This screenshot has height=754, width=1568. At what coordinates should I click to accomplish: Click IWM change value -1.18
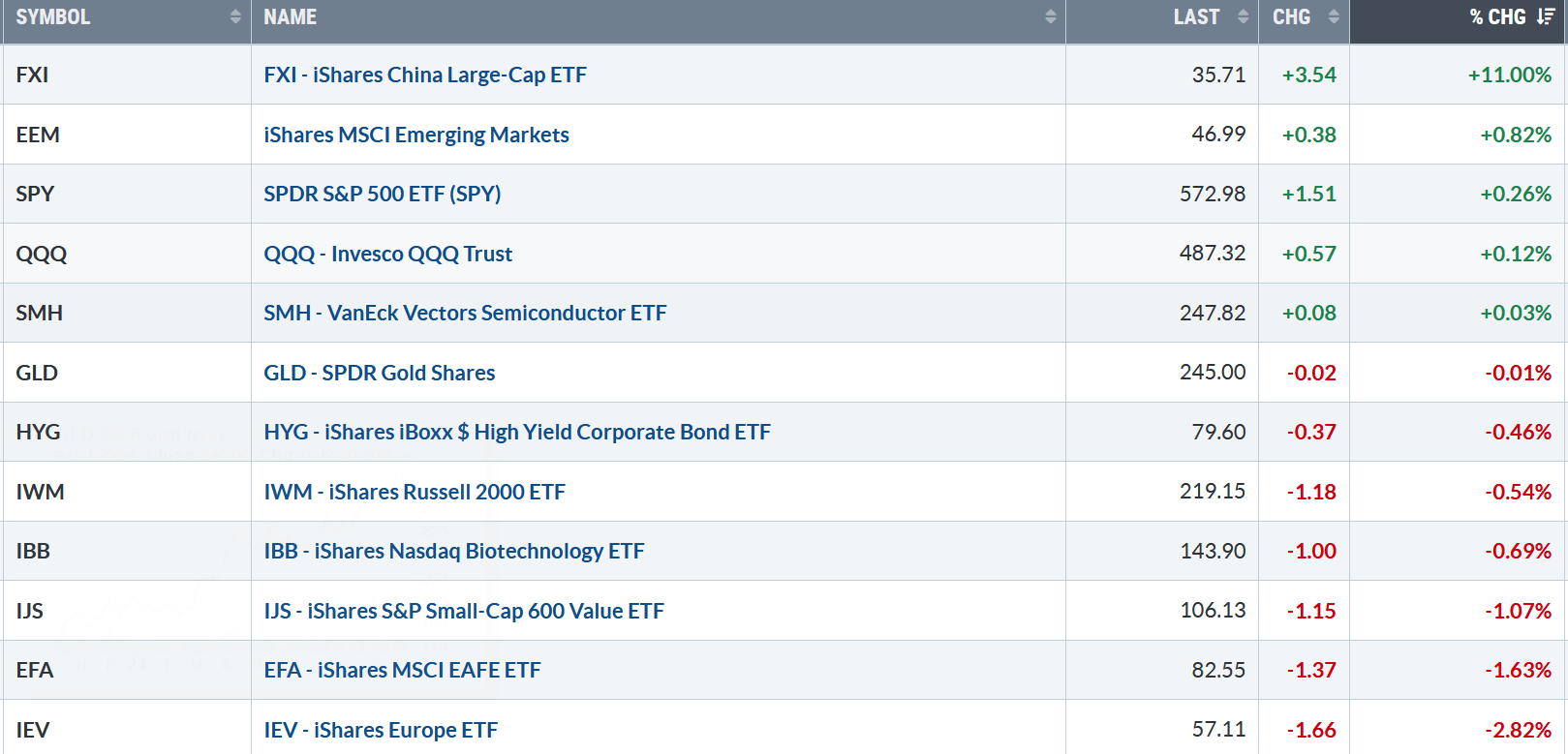click(x=1311, y=492)
